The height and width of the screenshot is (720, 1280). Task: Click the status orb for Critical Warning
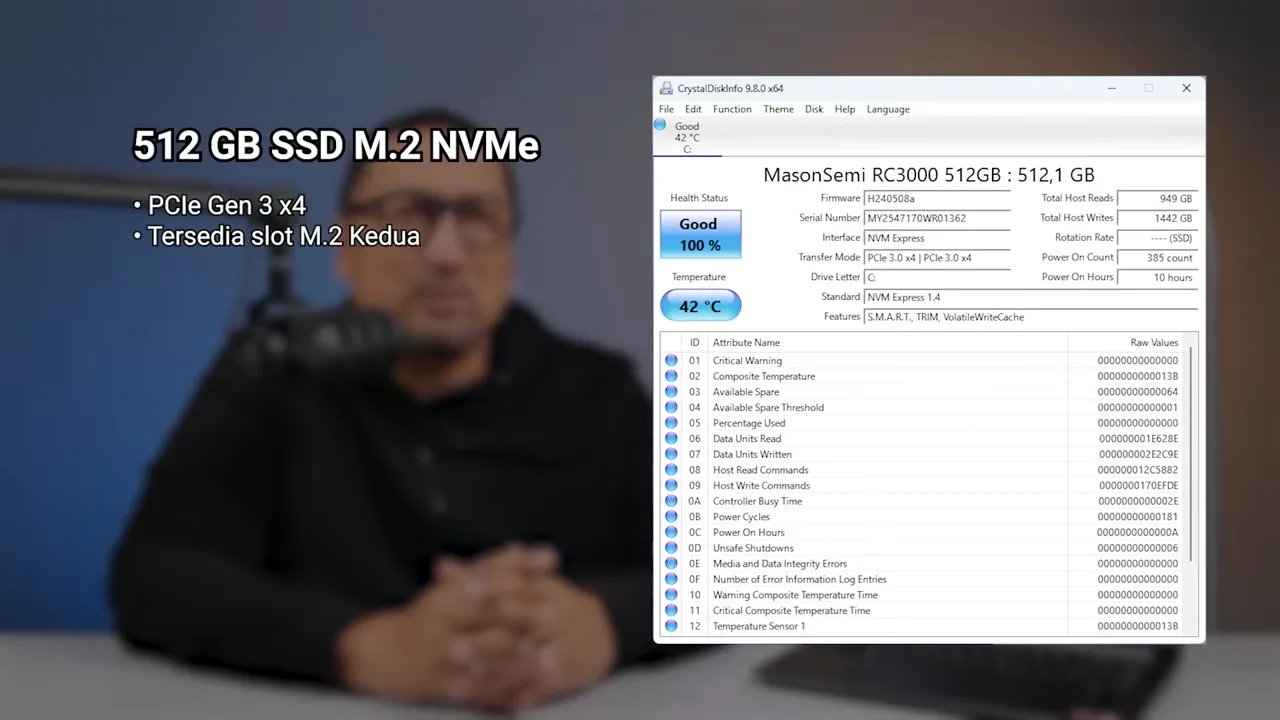click(x=671, y=360)
